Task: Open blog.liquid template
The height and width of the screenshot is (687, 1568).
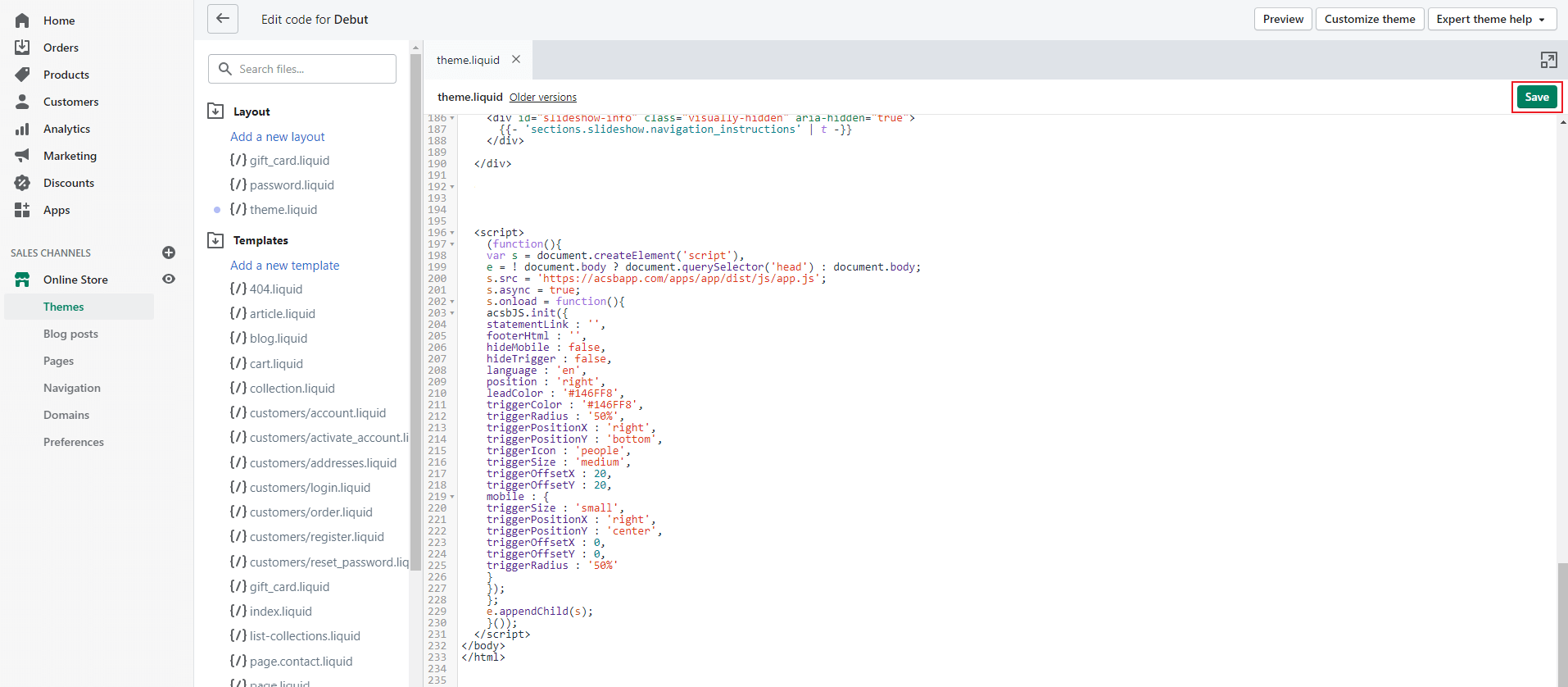Action: click(269, 339)
